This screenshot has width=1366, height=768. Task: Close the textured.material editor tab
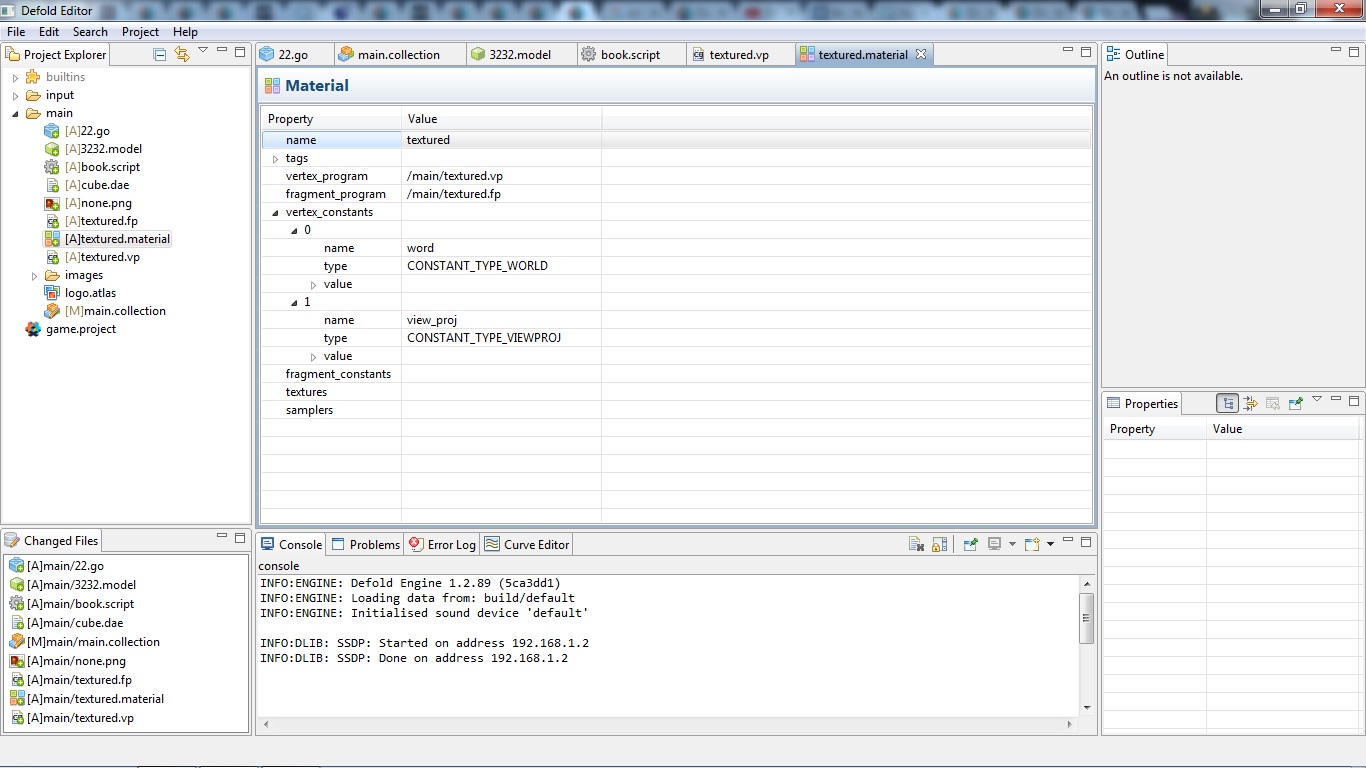click(x=921, y=54)
